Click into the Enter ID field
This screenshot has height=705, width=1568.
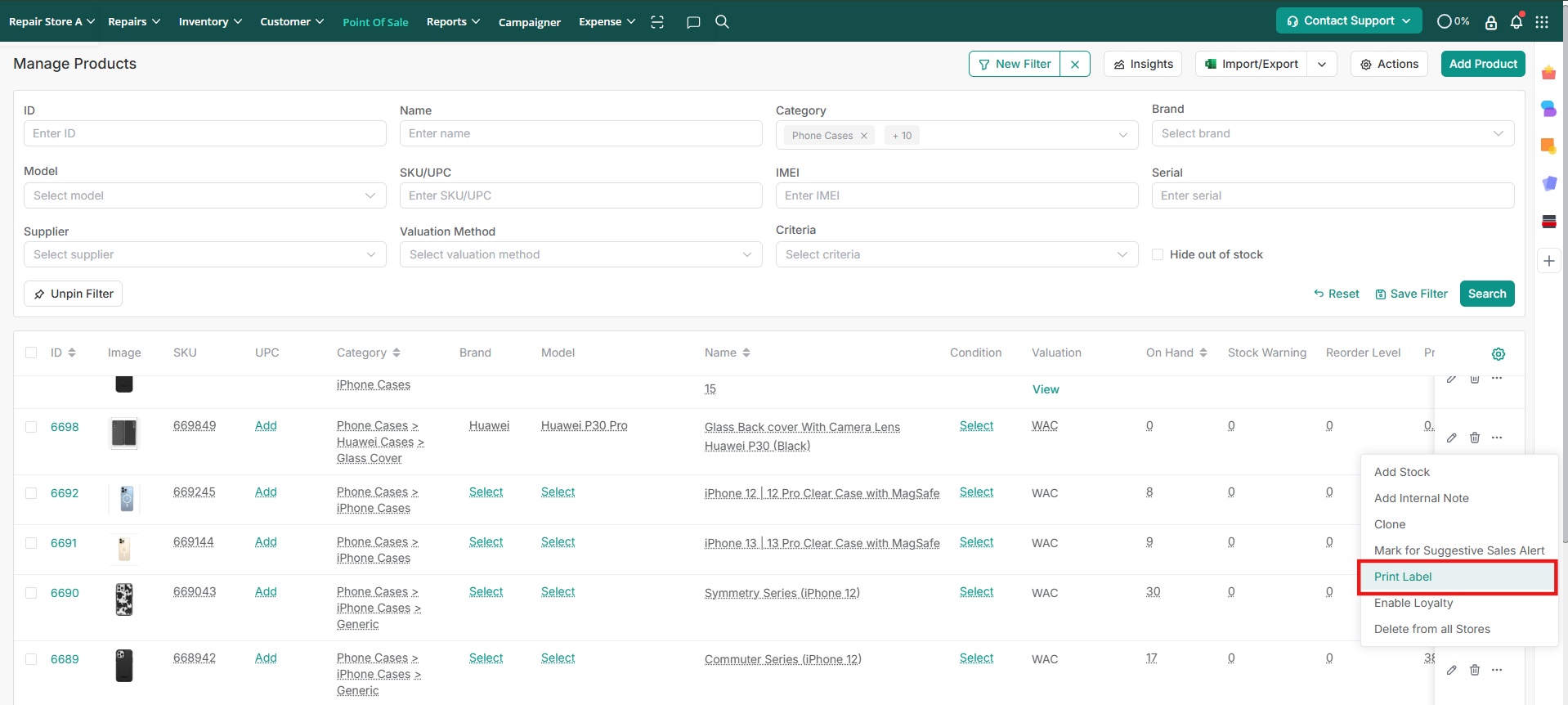pyautogui.click(x=204, y=133)
